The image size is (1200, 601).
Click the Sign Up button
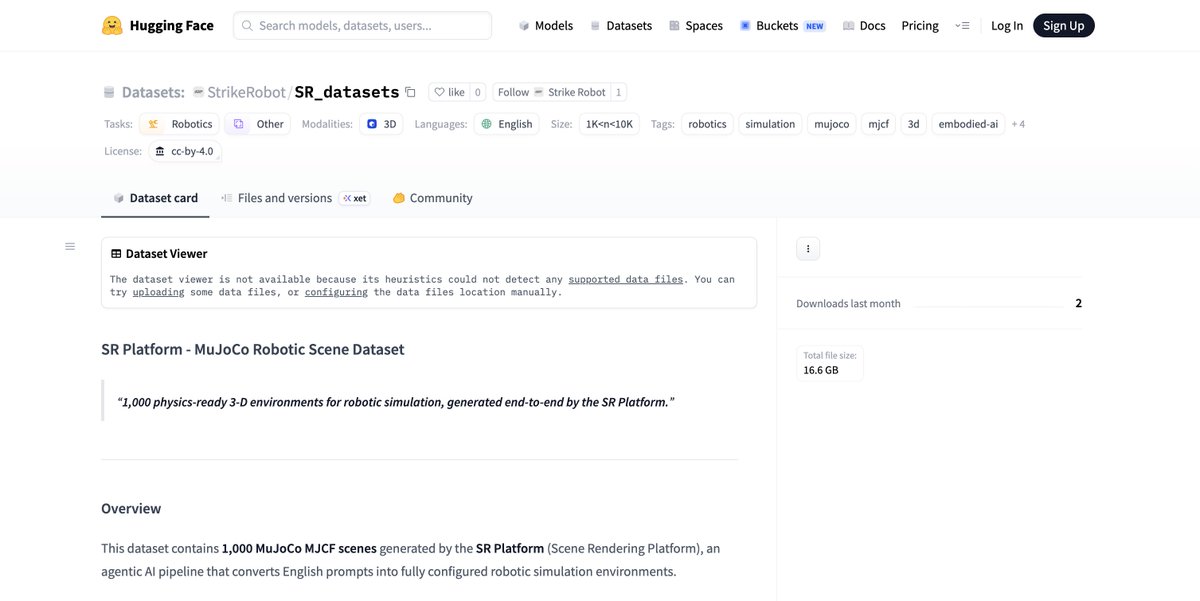coord(1063,26)
